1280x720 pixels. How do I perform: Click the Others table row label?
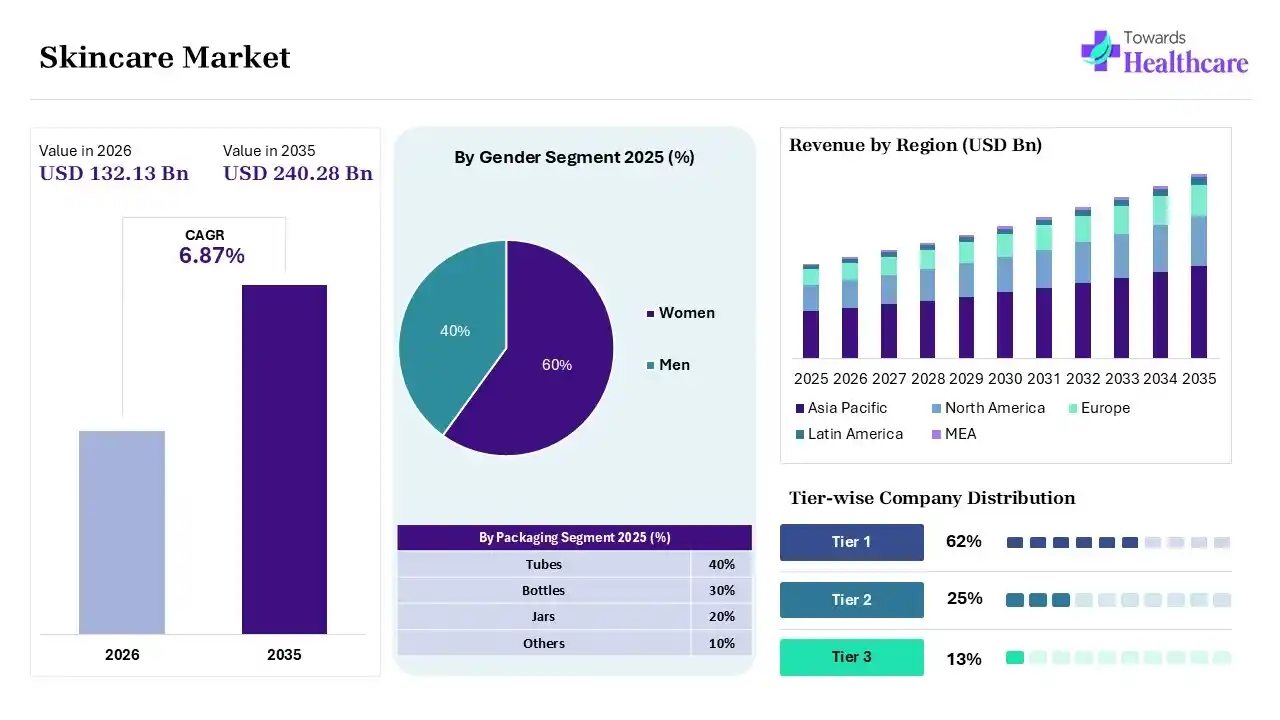544,643
